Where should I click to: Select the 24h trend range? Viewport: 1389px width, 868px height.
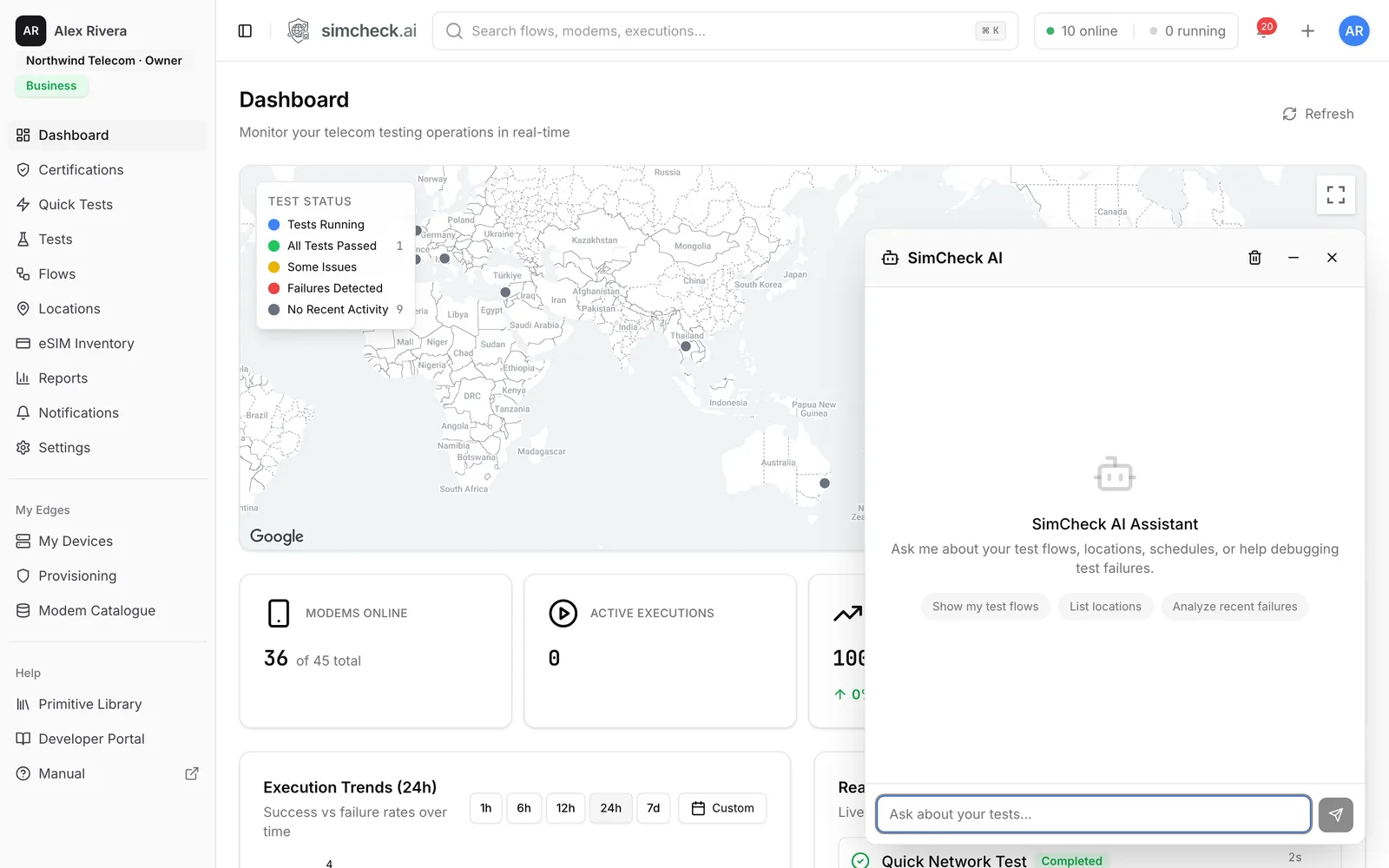(611, 808)
